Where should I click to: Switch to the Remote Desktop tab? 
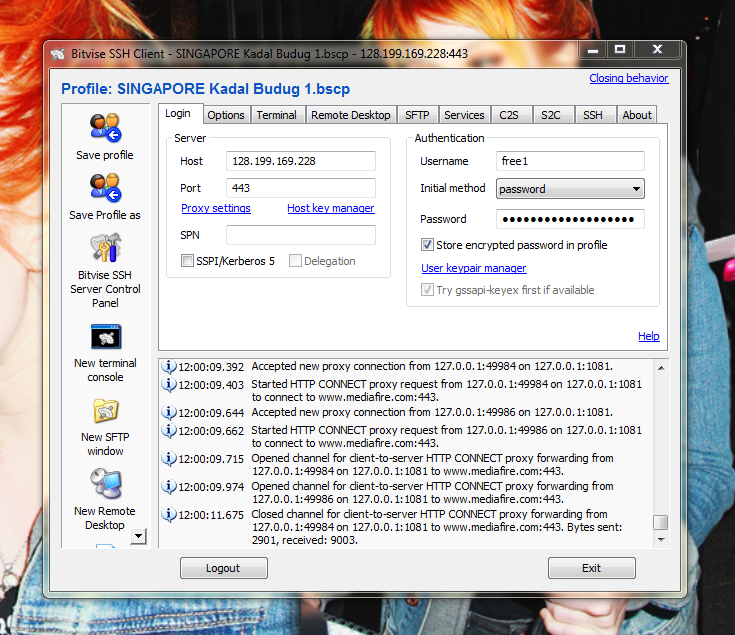click(x=351, y=115)
